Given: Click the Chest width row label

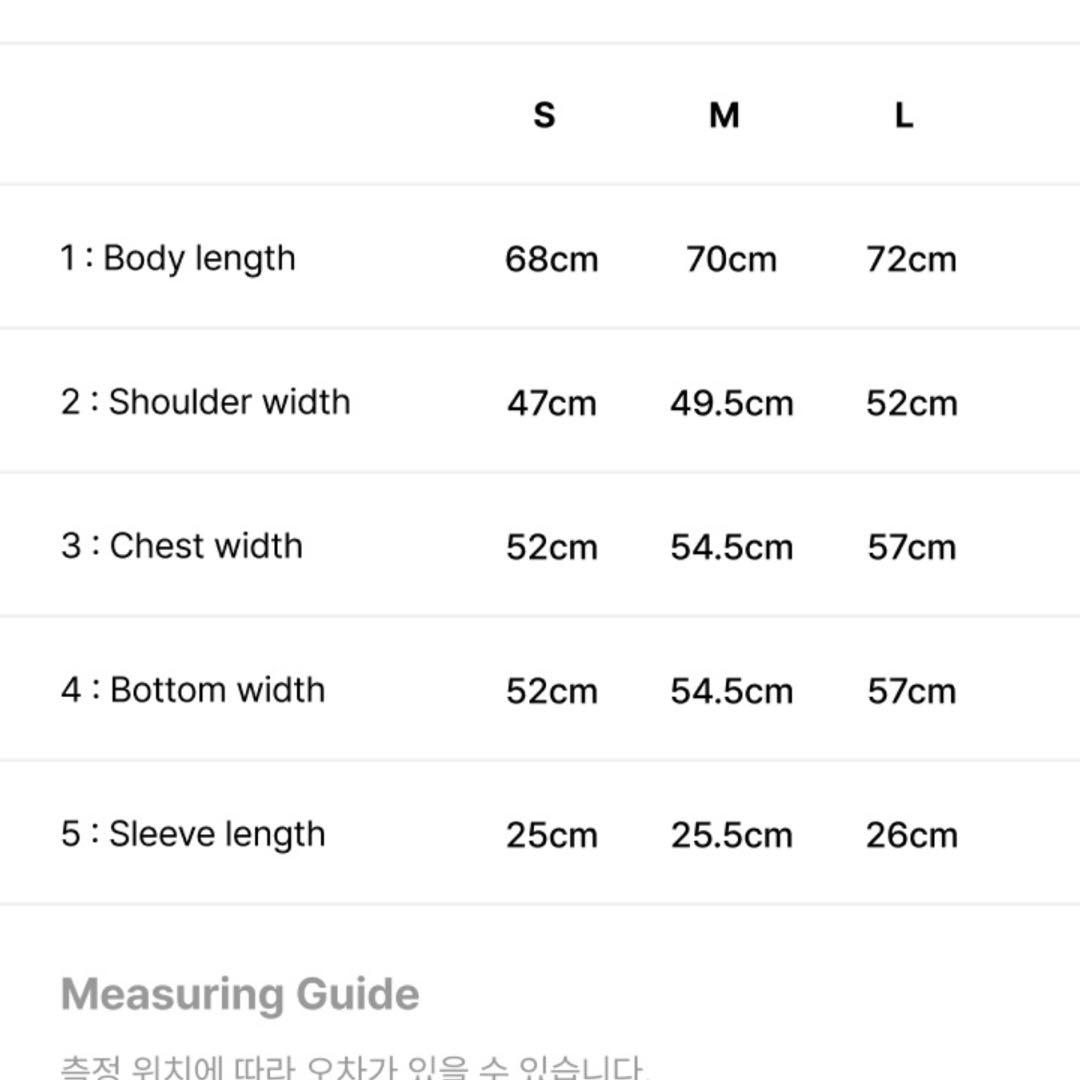Looking at the screenshot, I should 182,546.
